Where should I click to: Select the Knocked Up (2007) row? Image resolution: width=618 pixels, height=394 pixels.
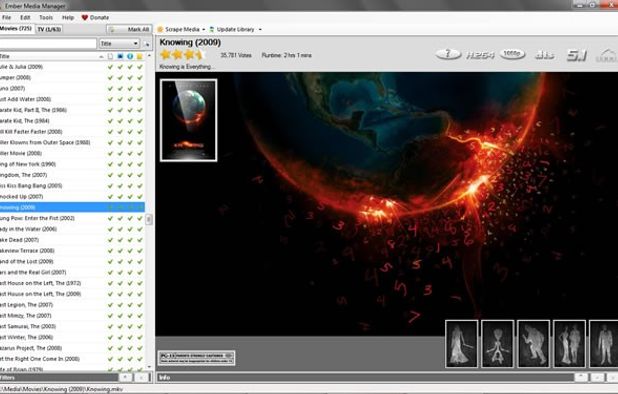[73, 196]
